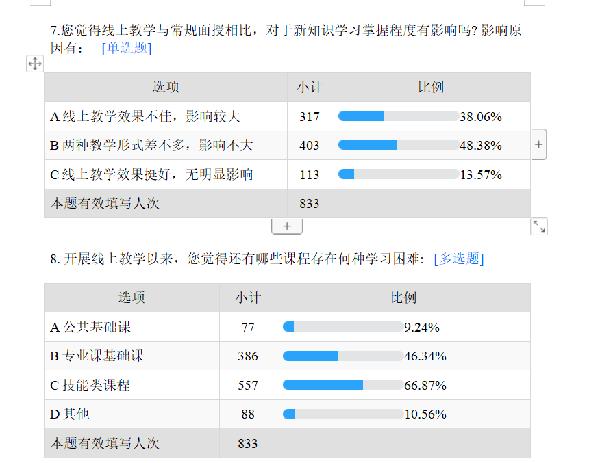600x463 pixels.
Task: Click the add row plus button below table
Action: pos(286,226)
